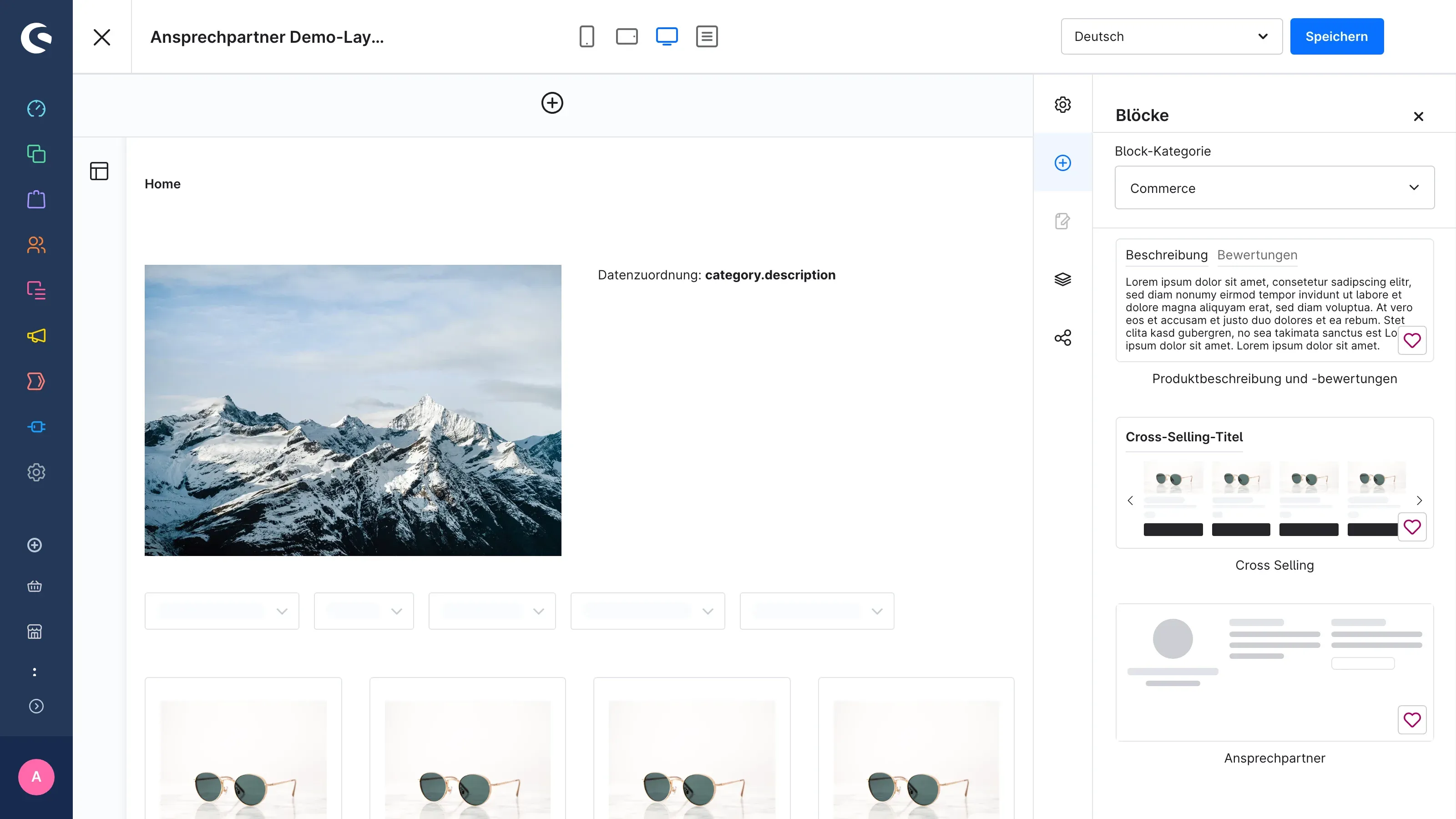Screen dimensions: 1456x819
Task: Click the mountain image element
Action: tap(353, 410)
